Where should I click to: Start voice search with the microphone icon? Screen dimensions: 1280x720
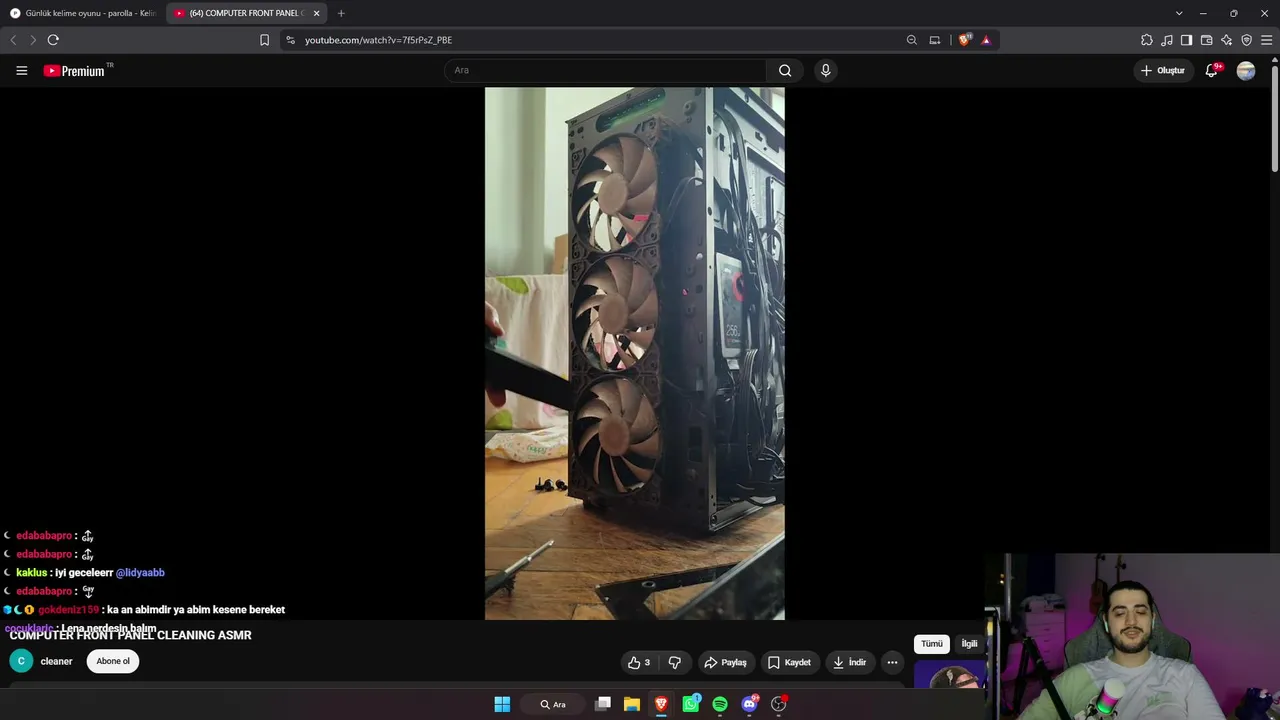[x=825, y=70]
